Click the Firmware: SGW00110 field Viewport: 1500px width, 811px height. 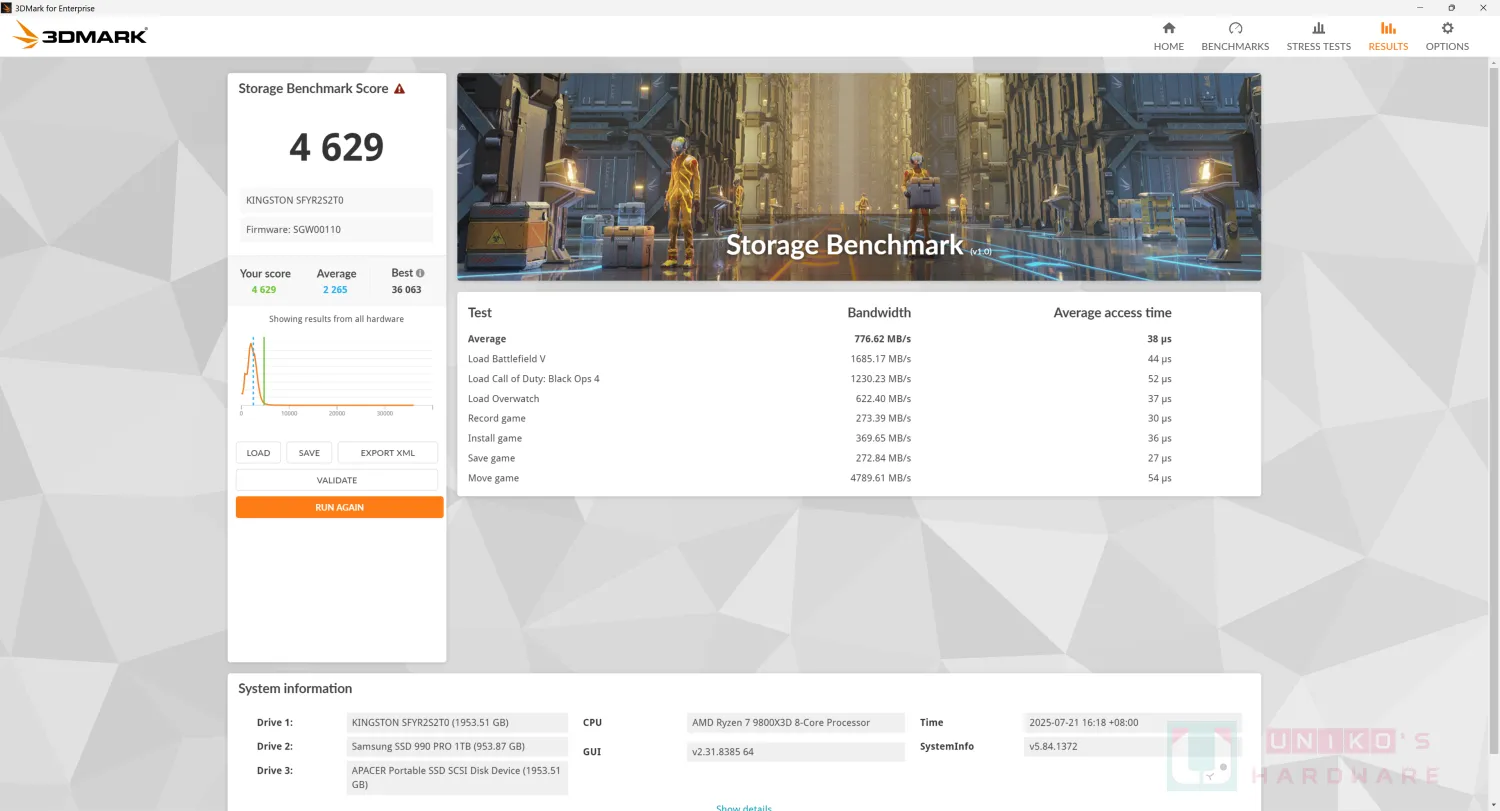[337, 229]
